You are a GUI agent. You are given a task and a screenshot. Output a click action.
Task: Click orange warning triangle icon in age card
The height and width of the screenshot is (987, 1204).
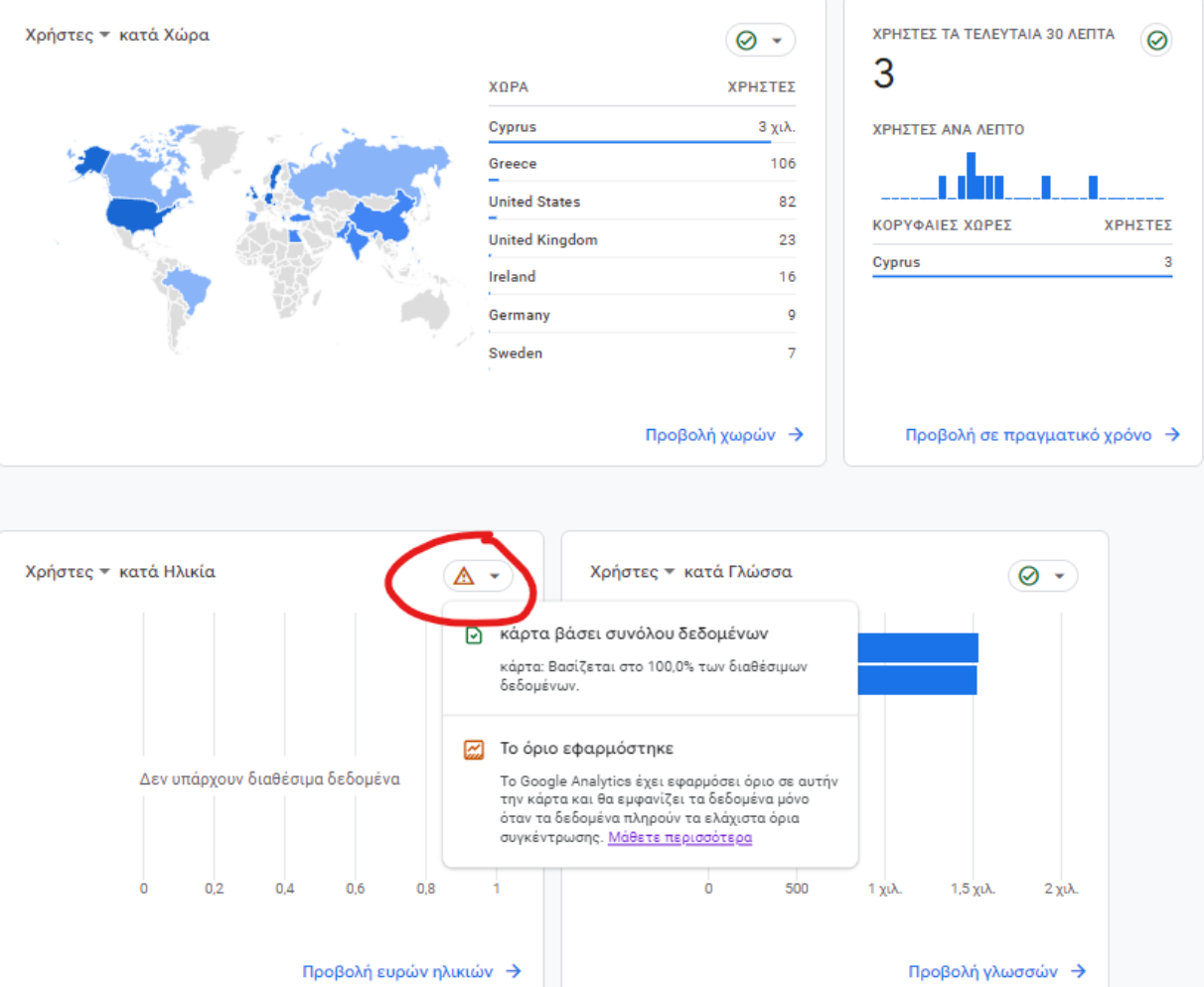point(464,576)
